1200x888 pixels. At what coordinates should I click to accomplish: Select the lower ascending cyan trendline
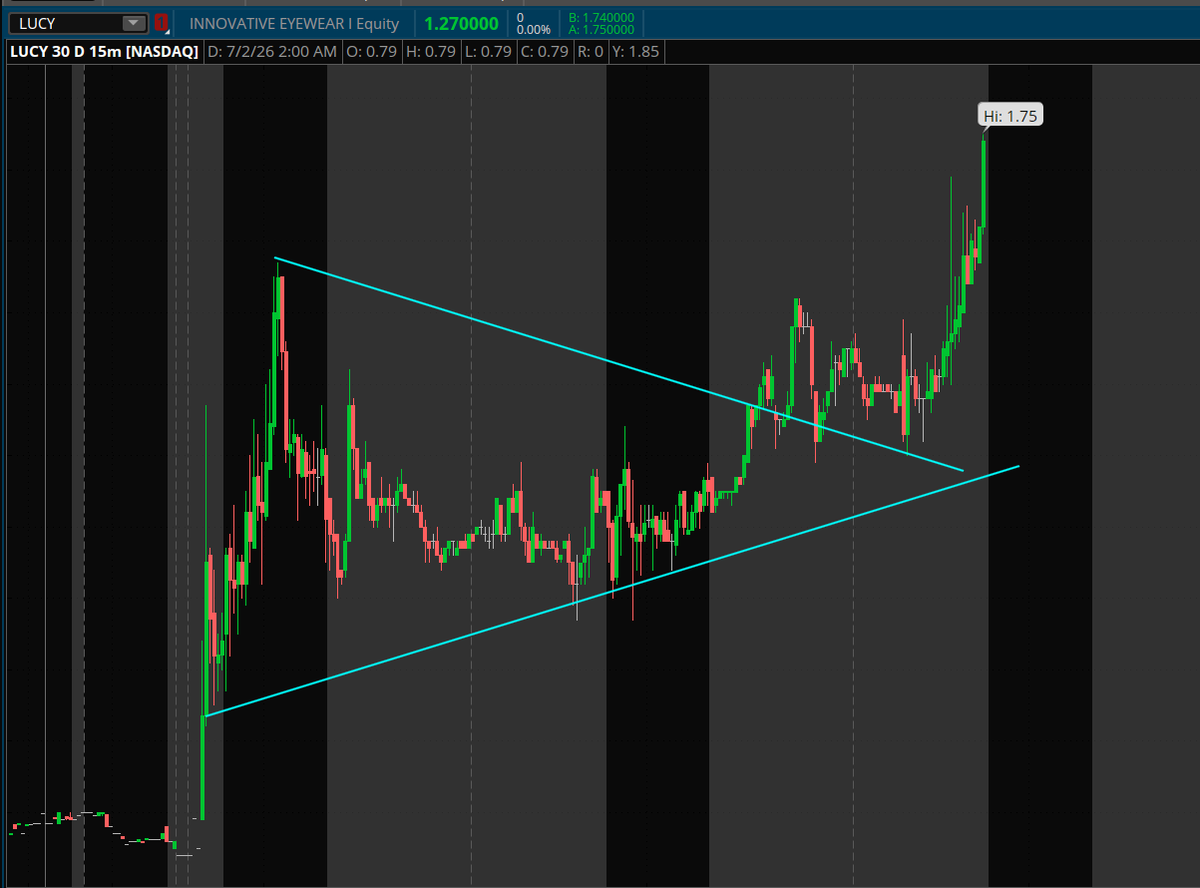611,591
